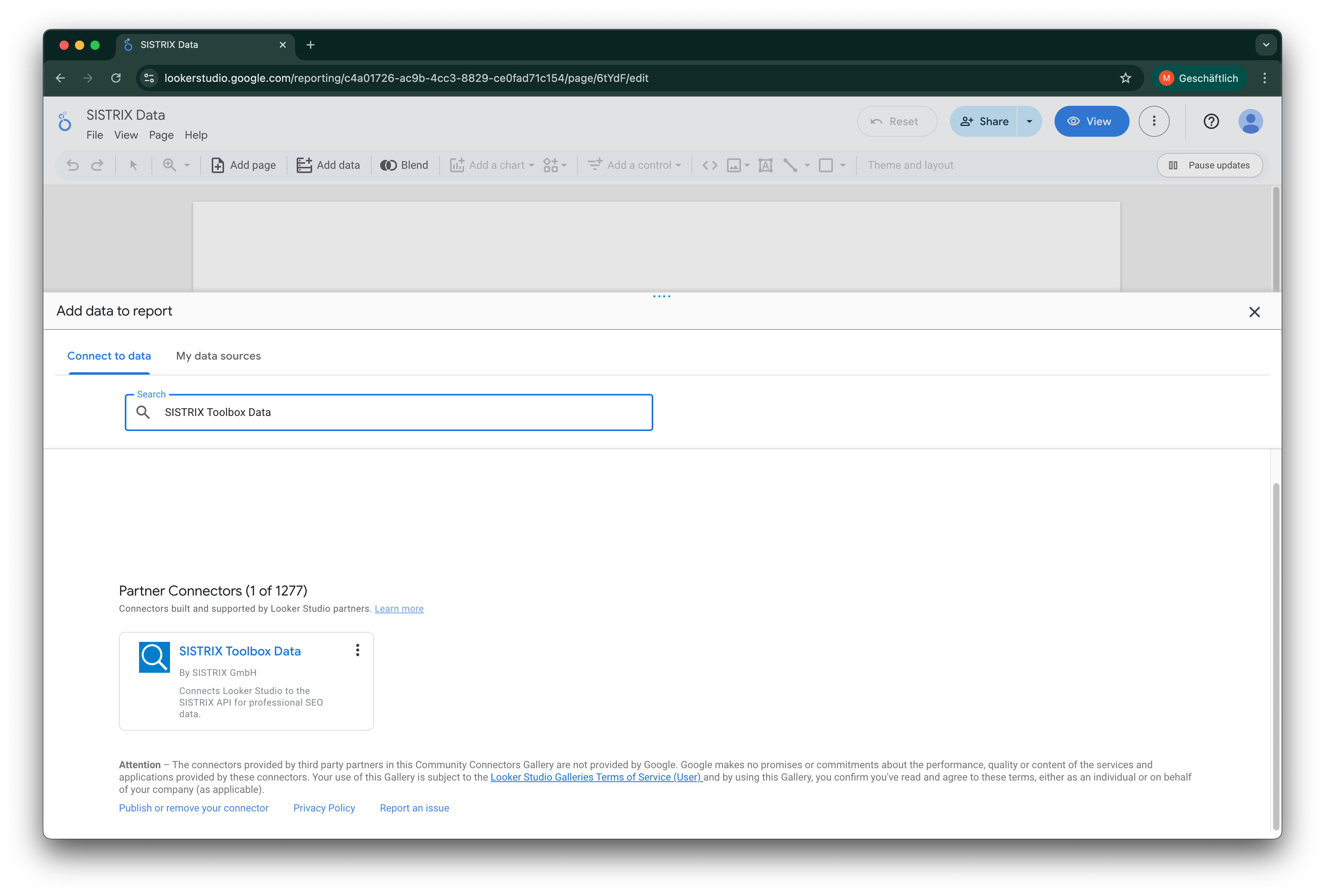Bookmark this page with star icon
This screenshot has height=896, width=1325.
tap(1125, 78)
